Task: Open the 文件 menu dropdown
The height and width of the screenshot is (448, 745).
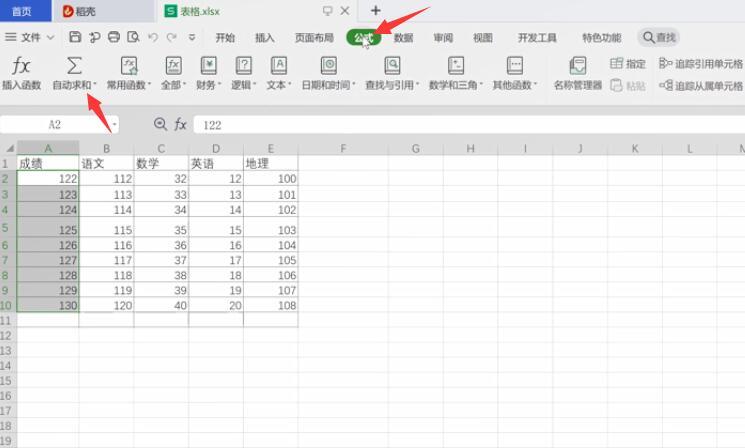Action: pos(29,37)
